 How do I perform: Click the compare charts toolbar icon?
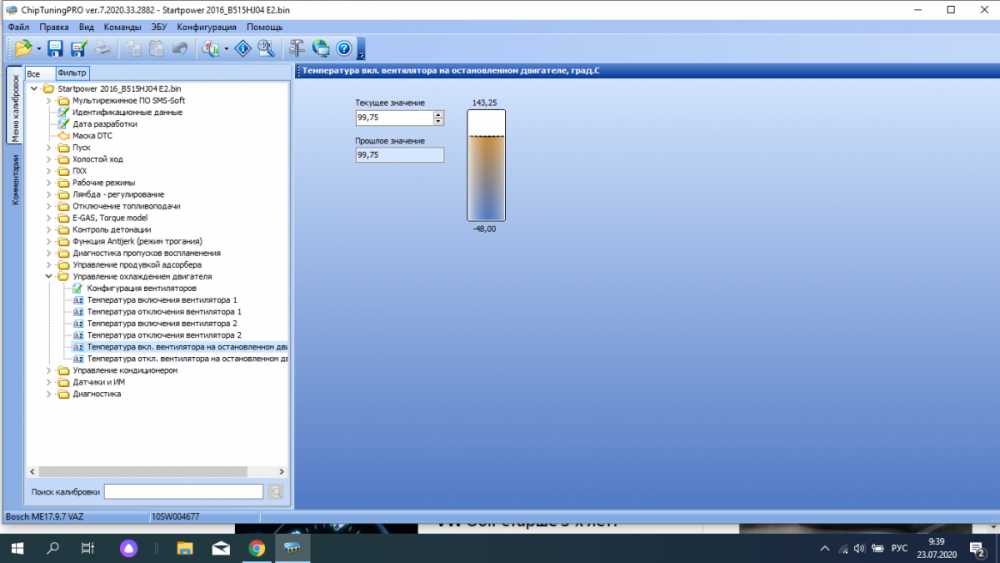[x=210, y=48]
